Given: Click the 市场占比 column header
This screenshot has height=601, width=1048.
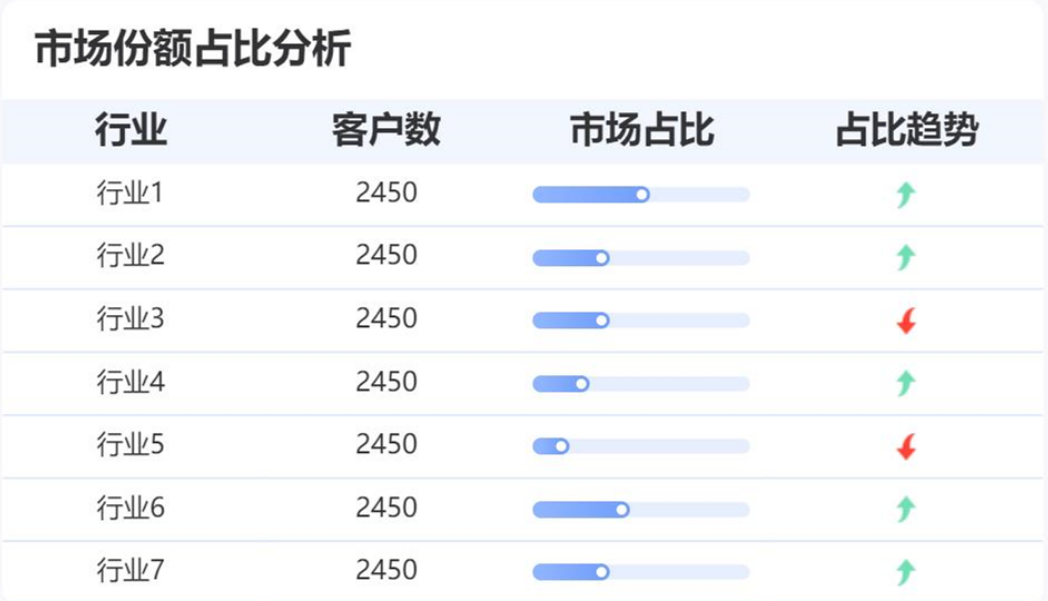Looking at the screenshot, I should coord(641,131).
